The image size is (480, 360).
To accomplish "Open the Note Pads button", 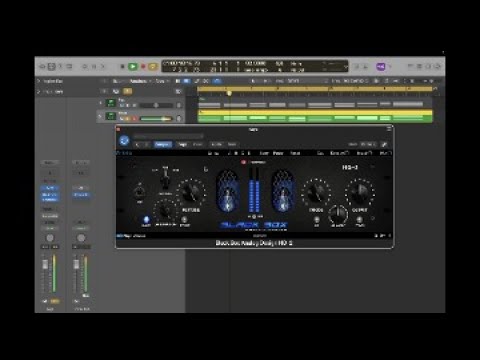I will click(x=420, y=67).
